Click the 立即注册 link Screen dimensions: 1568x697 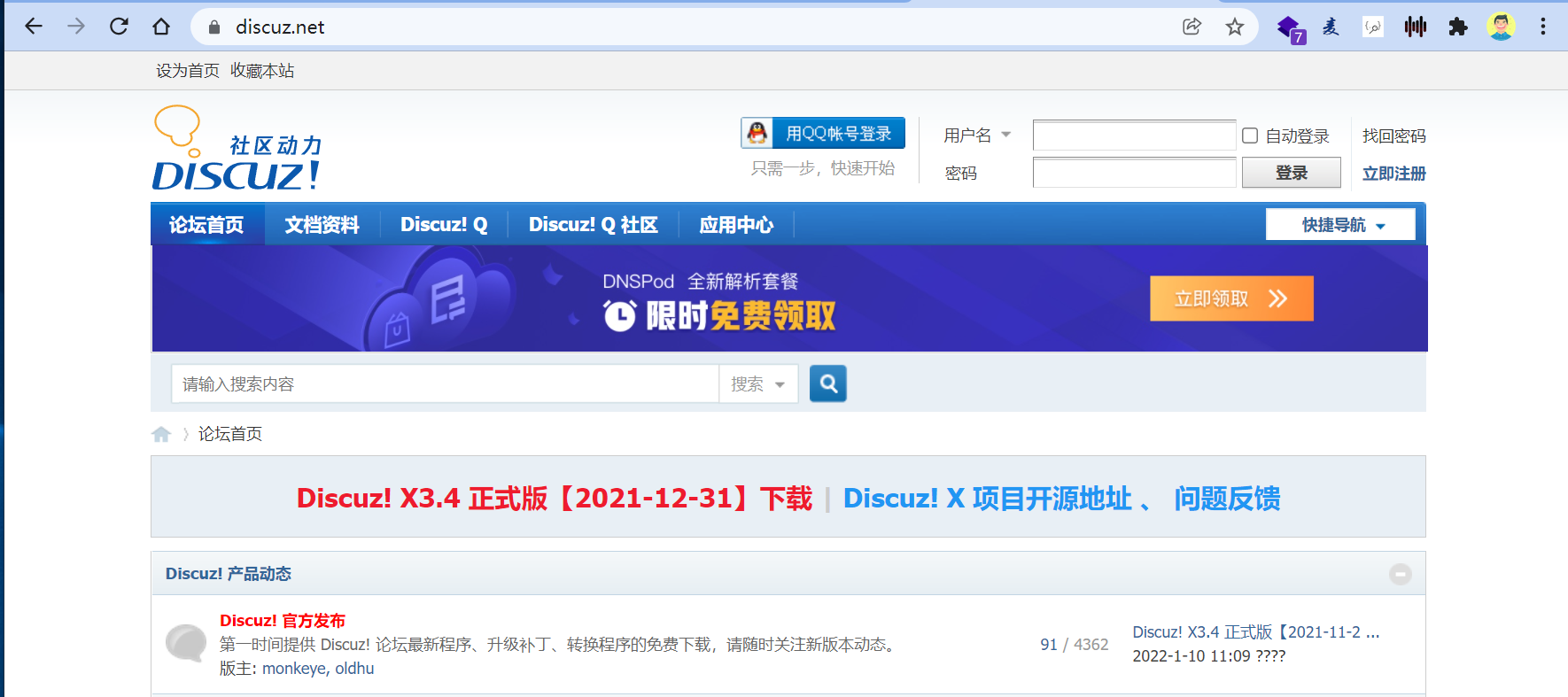pos(1393,174)
